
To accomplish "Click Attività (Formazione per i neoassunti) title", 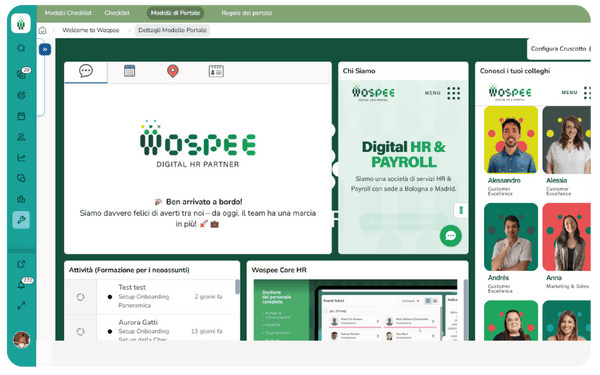I will 129,270.
